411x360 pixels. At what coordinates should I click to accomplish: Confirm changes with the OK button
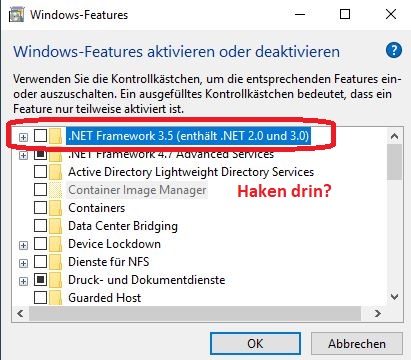coord(255,344)
